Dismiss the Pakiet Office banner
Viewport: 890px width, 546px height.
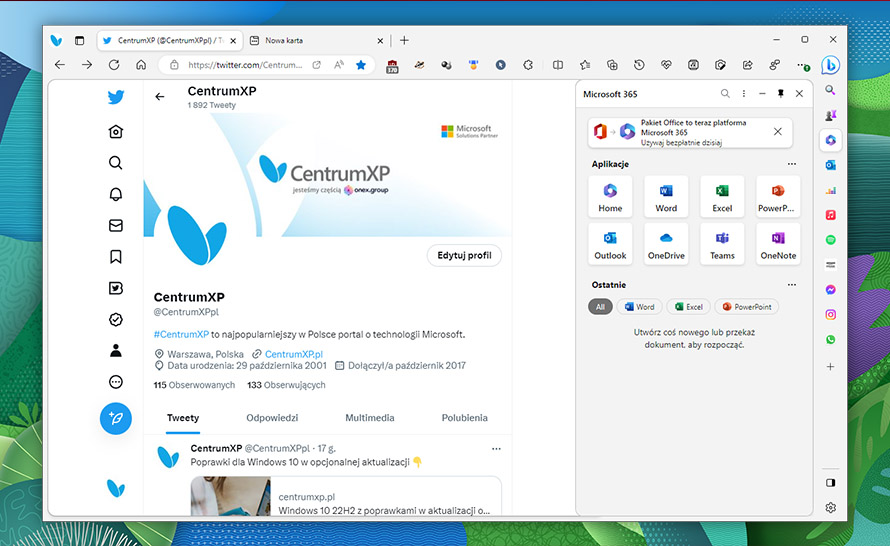(x=778, y=132)
